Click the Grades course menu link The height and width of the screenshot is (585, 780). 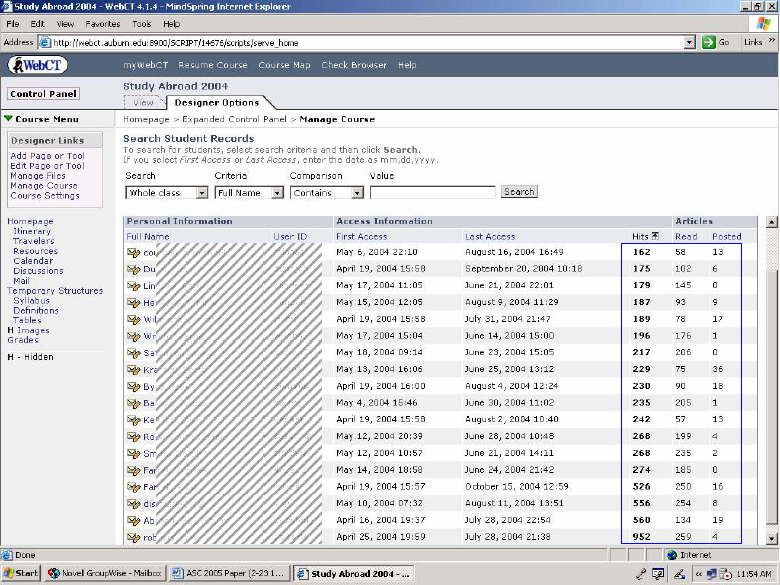pos(23,340)
